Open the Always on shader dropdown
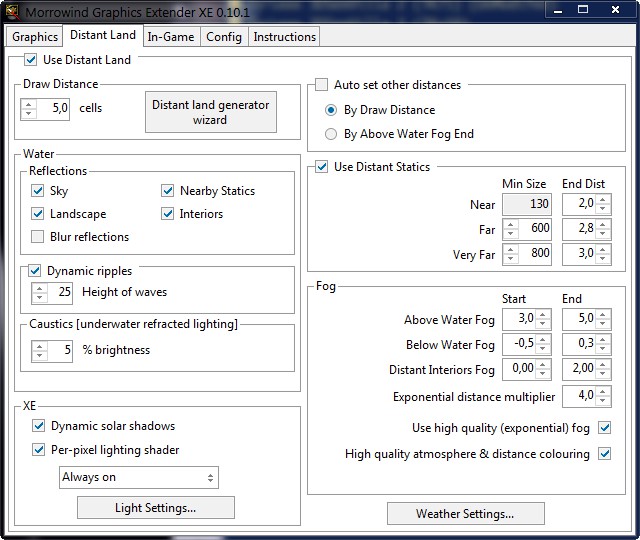640x540 pixels. (138, 477)
